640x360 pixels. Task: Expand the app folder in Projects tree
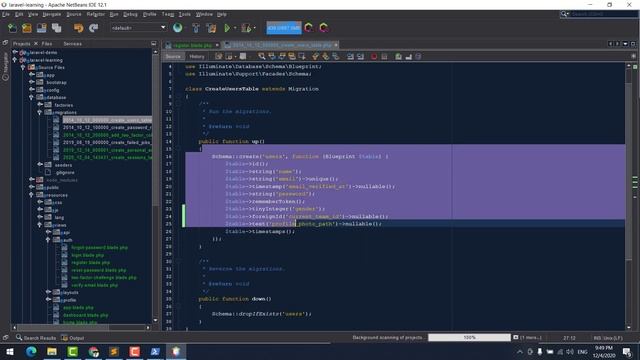click(31, 75)
